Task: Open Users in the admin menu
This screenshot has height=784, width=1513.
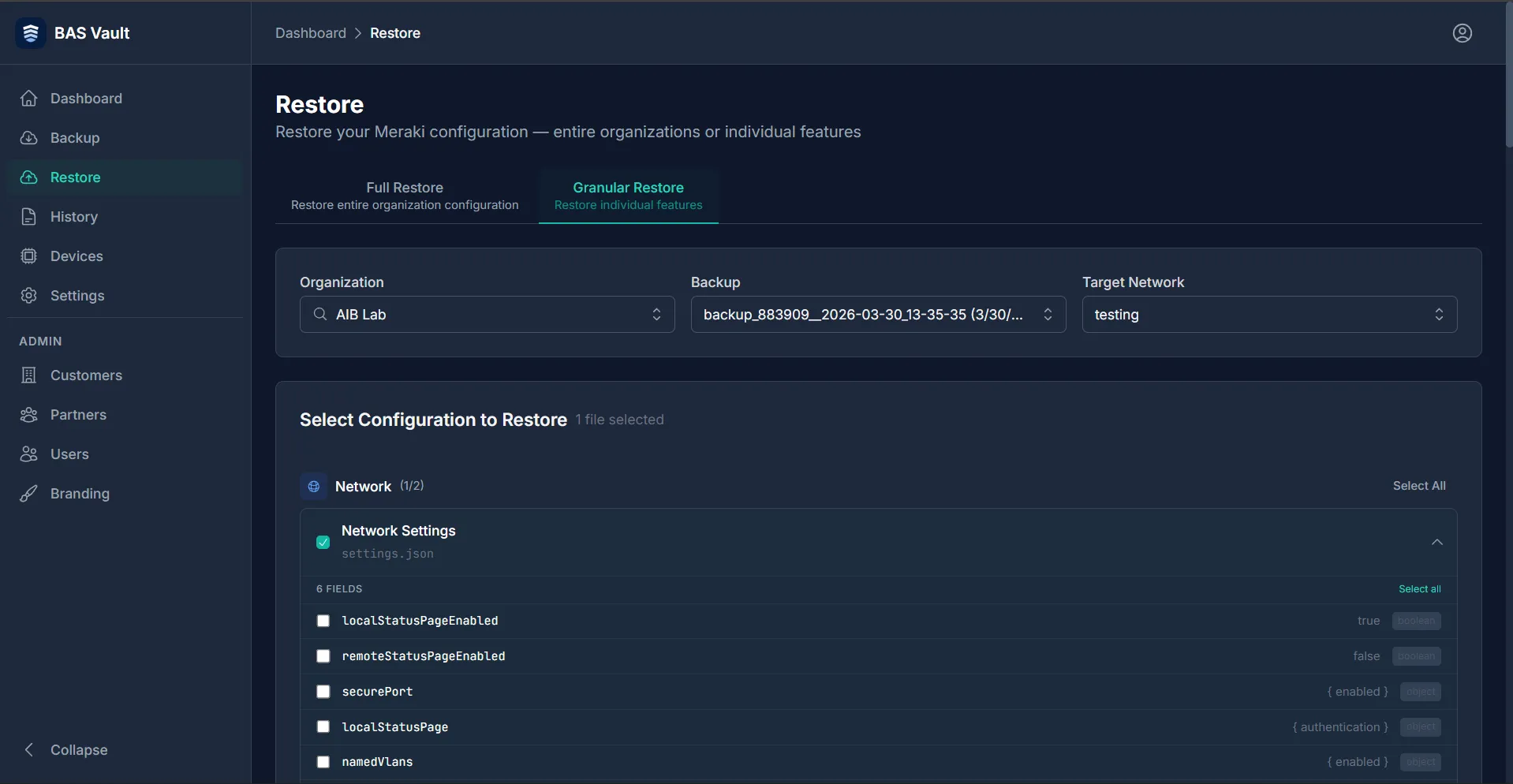Action: pos(124,454)
